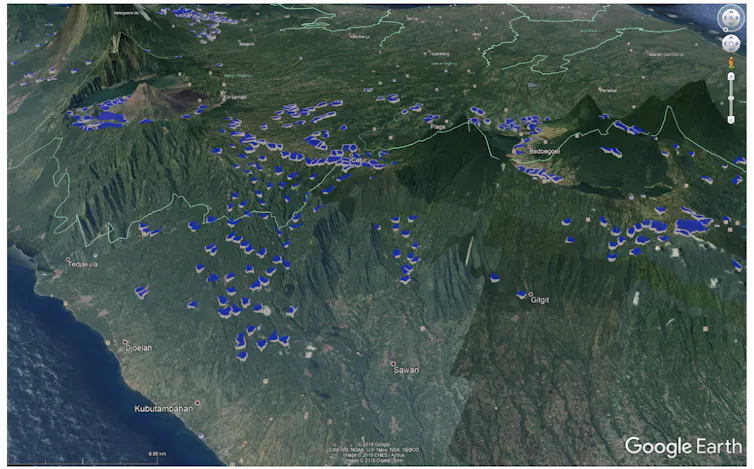Click the zoom slider handle
The image size is (754, 469).
coord(731,95)
